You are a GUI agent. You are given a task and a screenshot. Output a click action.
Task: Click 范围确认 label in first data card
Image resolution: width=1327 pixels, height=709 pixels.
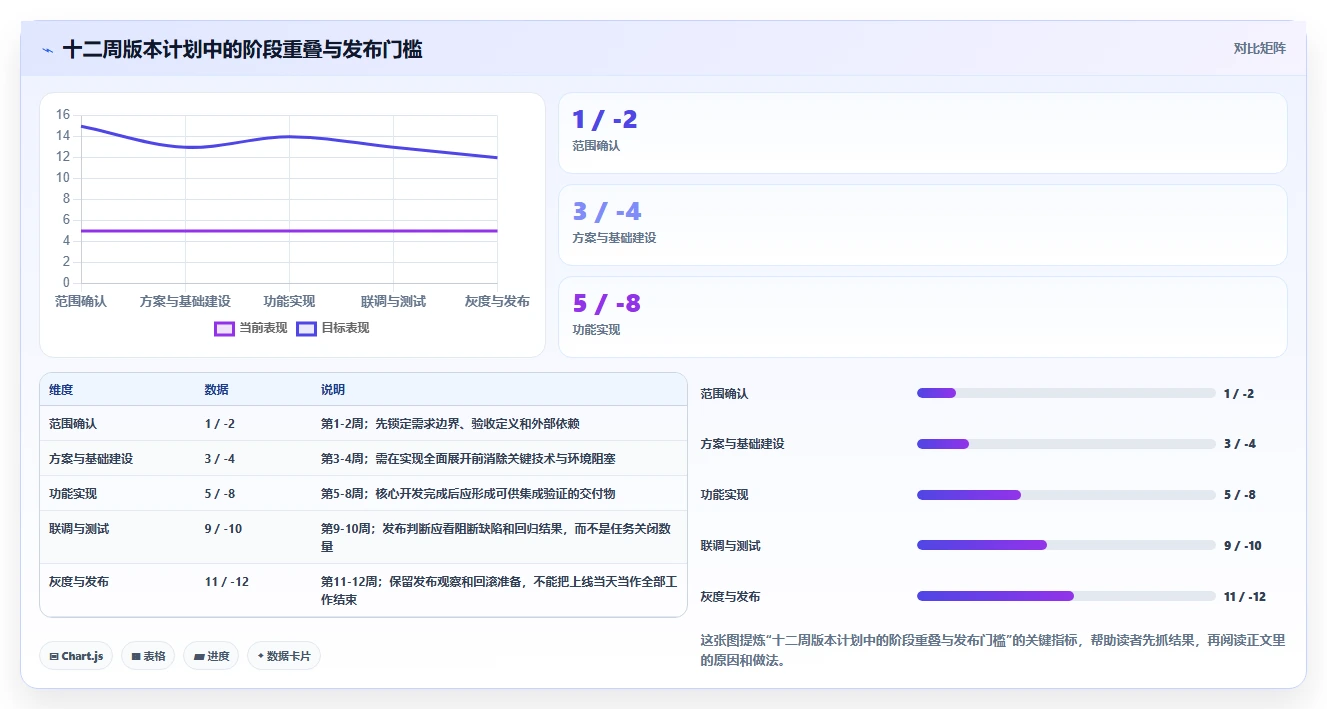(x=596, y=146)
